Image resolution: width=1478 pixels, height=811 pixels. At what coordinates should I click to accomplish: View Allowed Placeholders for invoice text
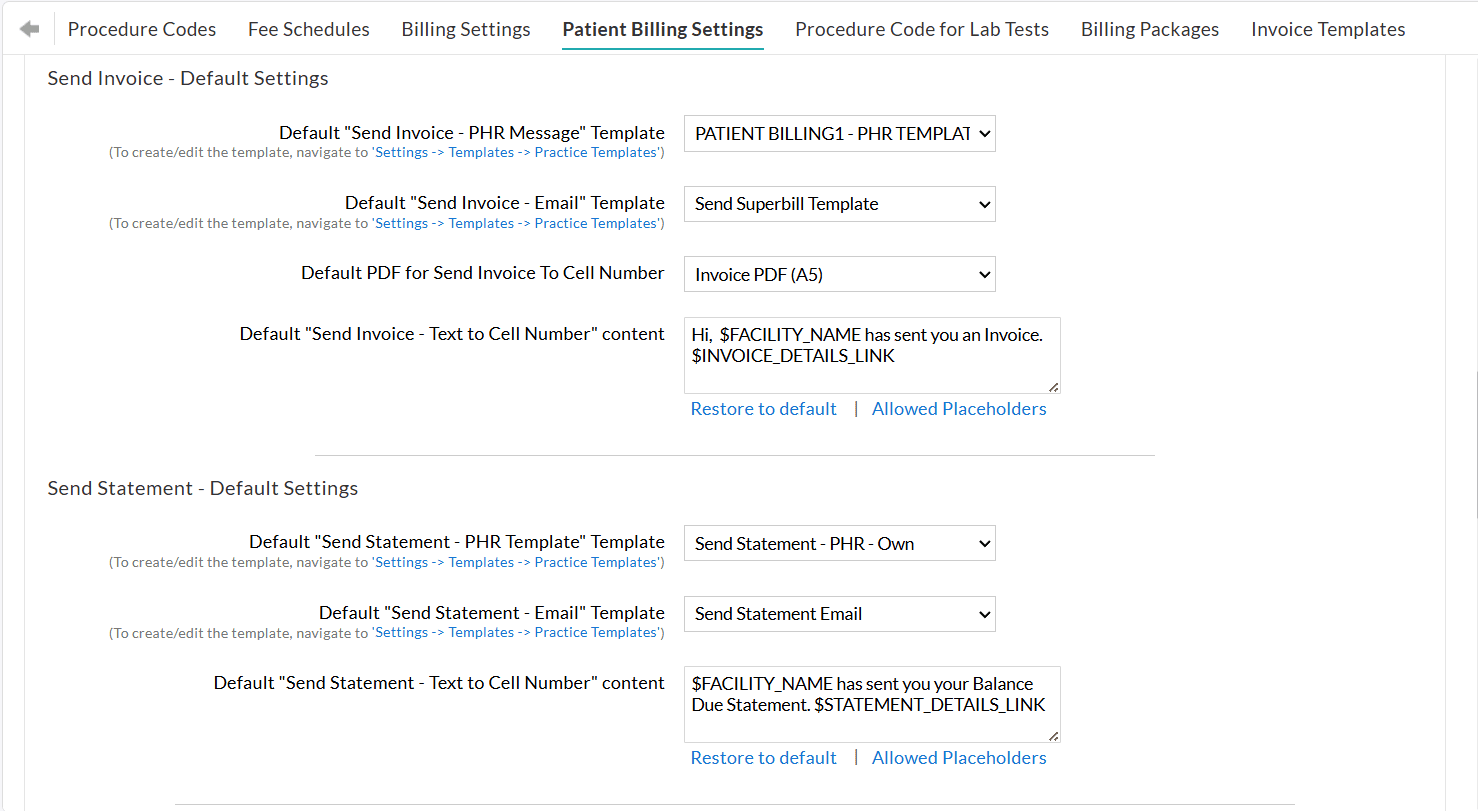coord(959,409)
